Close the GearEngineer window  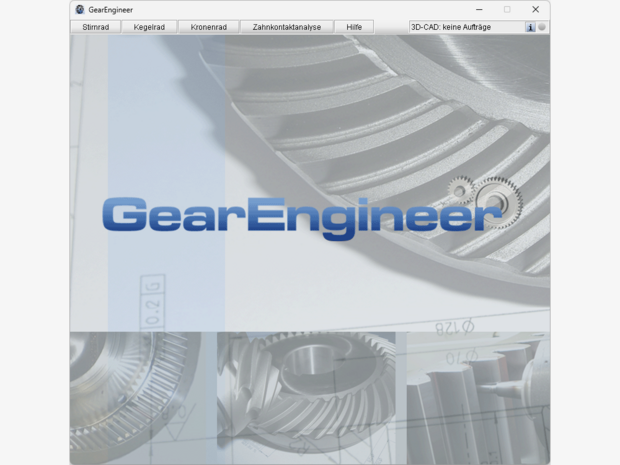[535, 9]
